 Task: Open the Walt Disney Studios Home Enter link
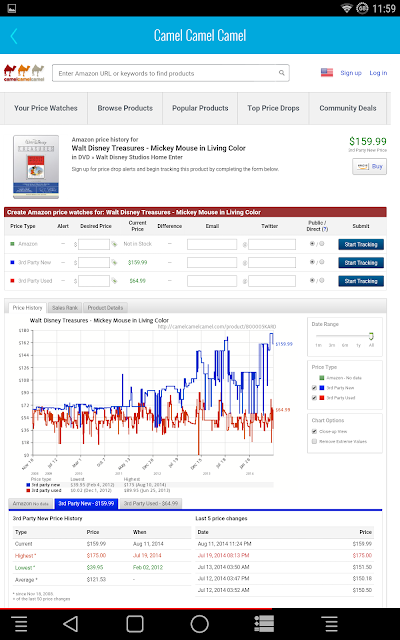139,157
